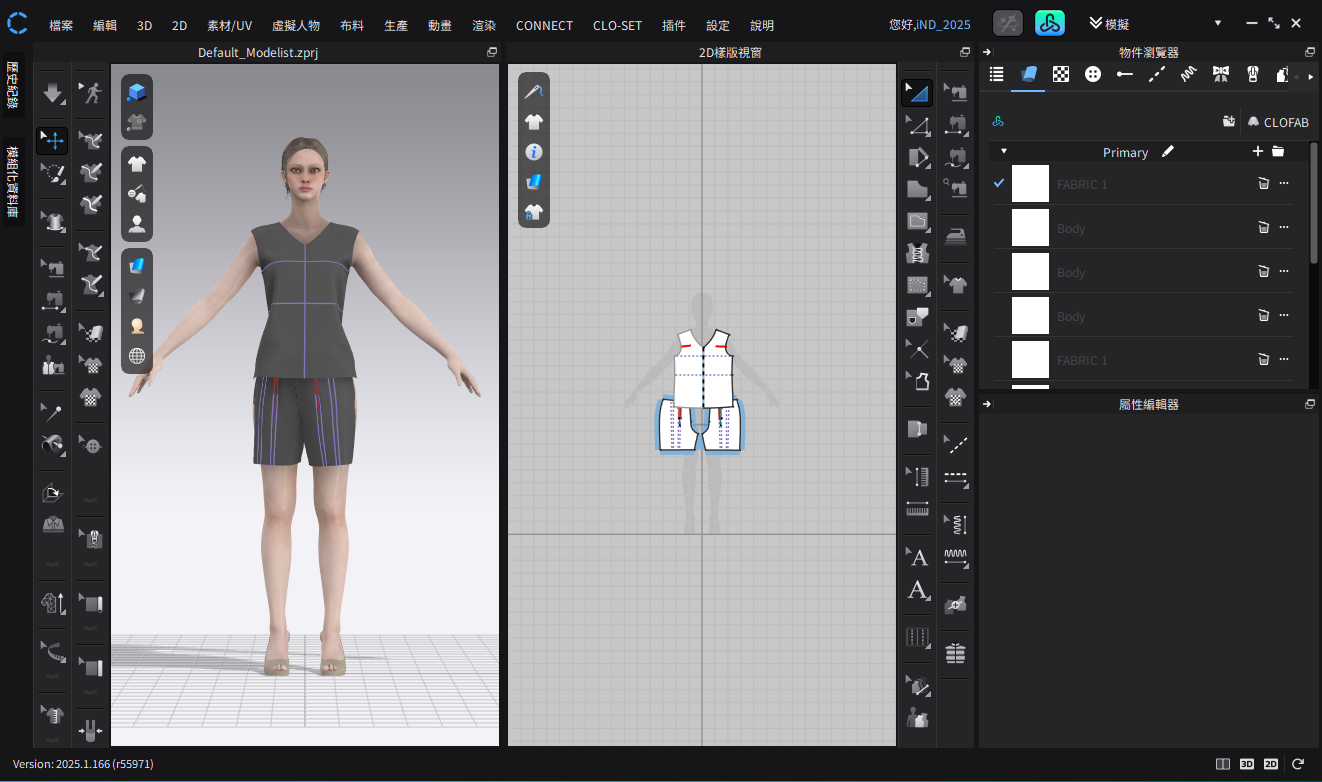Image resolution: width=1322 pixels, height=782 pixels.
Task: Click the Steam iron tool icon
Action: click(956, 236)
